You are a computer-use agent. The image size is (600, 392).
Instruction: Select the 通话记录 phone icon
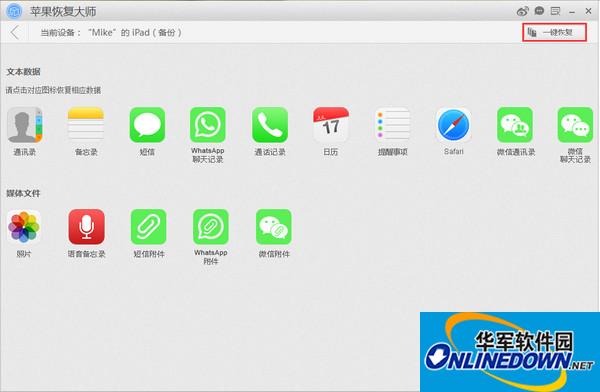pyautogui.click(x=270, y=125)
